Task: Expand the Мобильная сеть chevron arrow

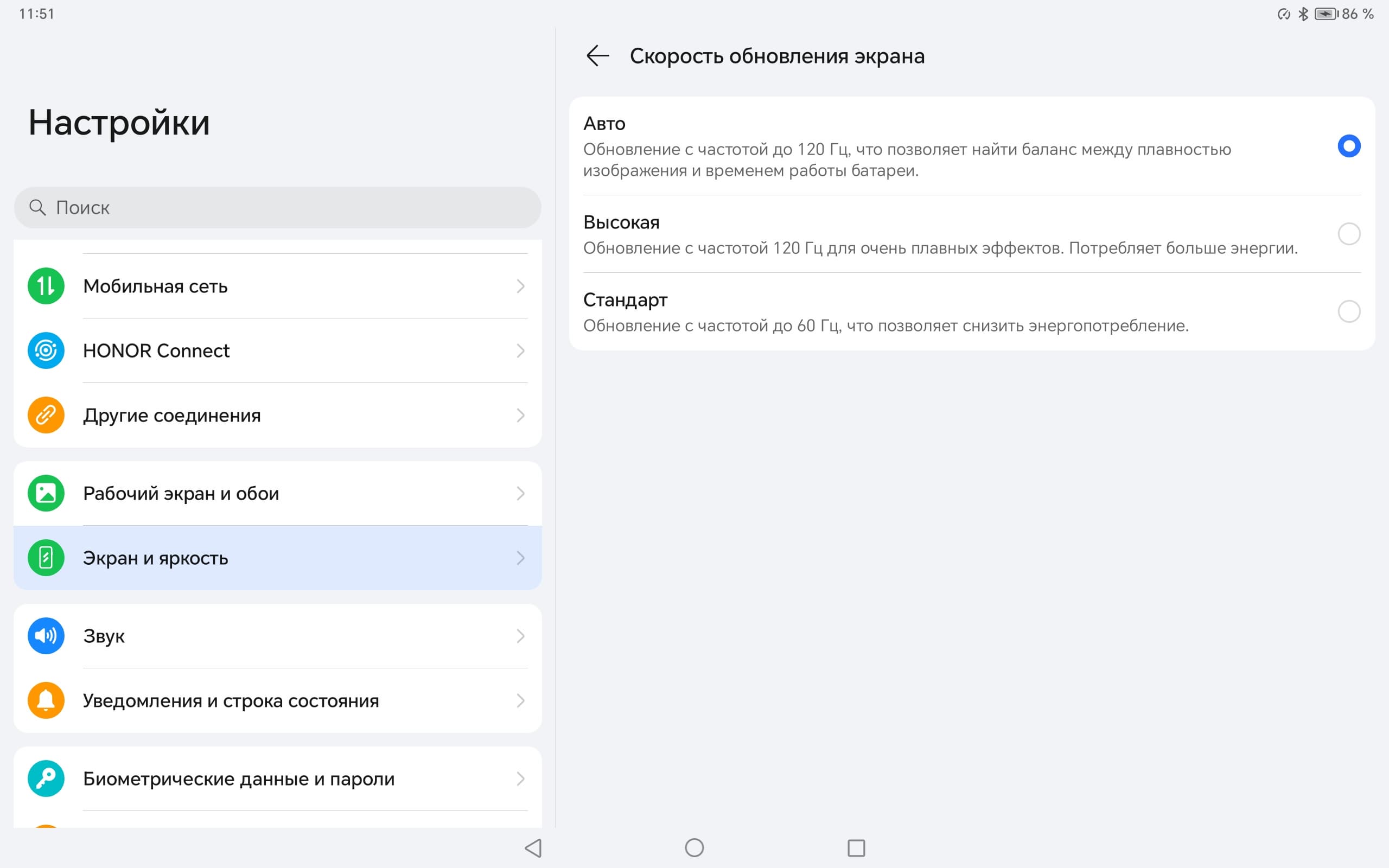Action: pos(520,286)
